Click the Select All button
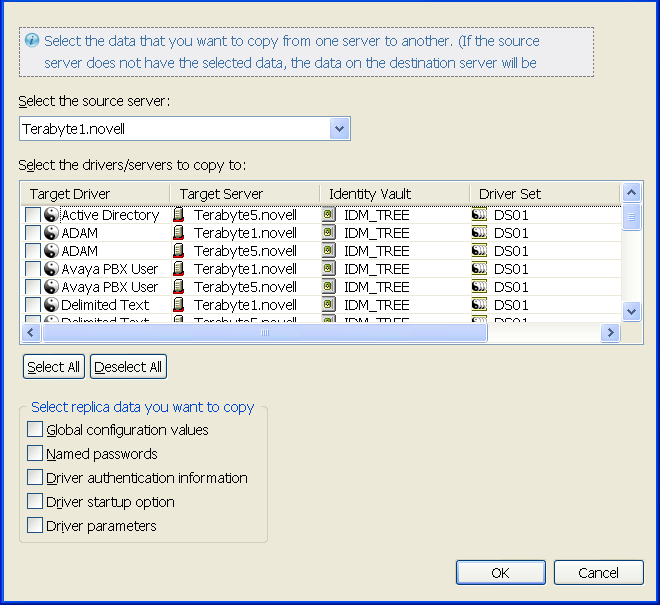 (54, 367)
